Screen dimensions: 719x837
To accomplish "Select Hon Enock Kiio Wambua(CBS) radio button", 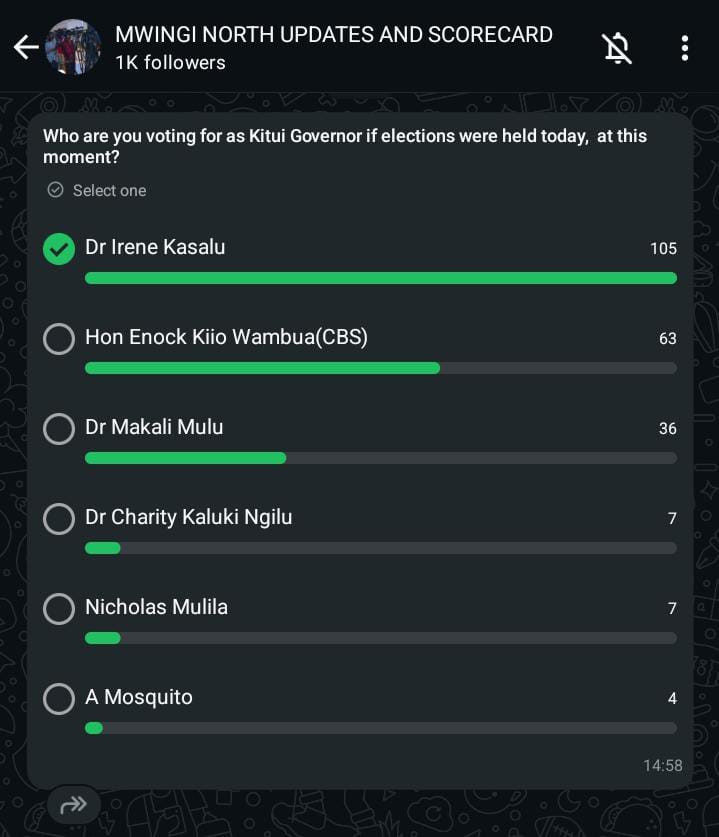I will (x=59, y=339).
